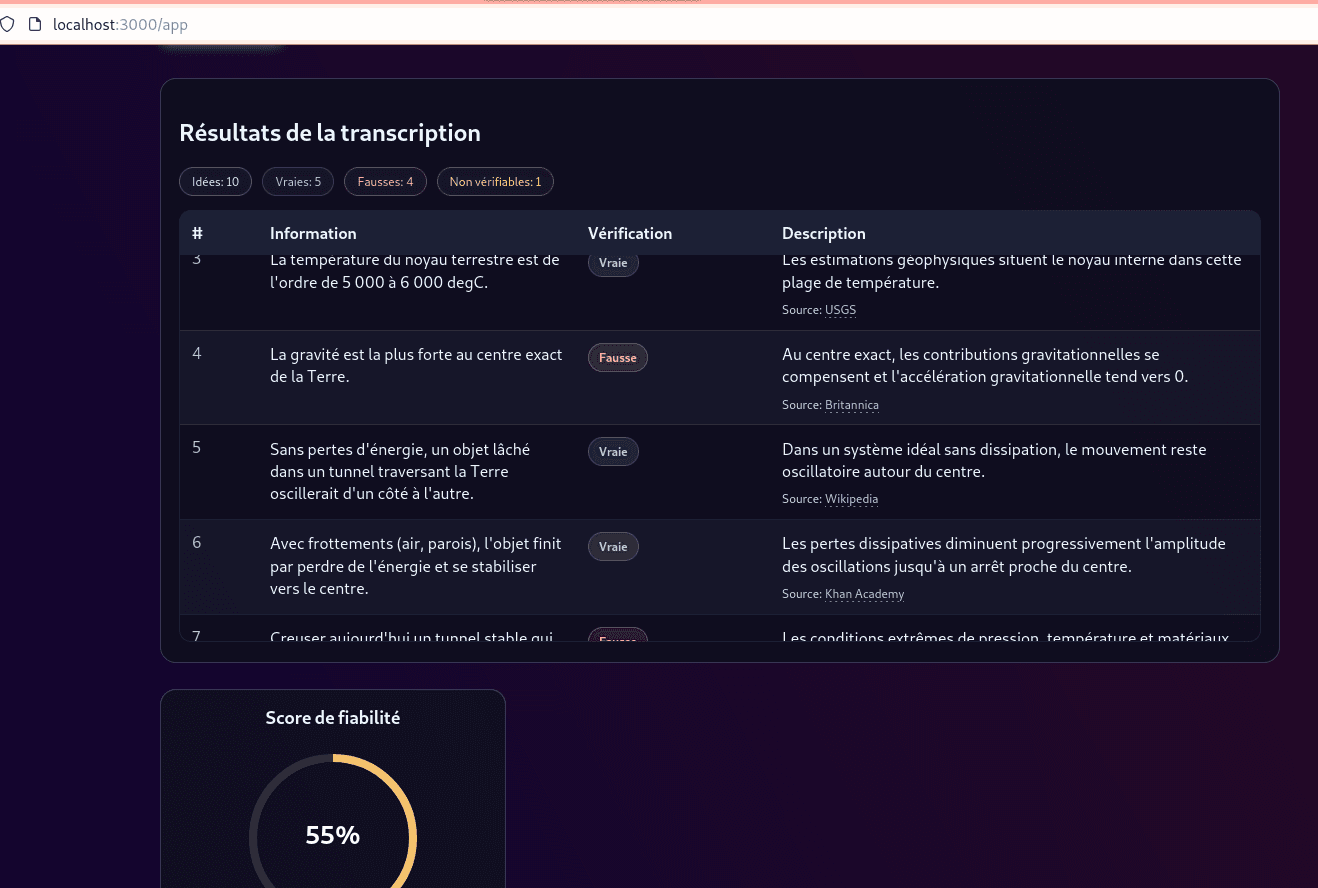Select the 'Vraie' badge on row 3
The width and height of the screenshot is (1318, 888).
pos(613,262)
